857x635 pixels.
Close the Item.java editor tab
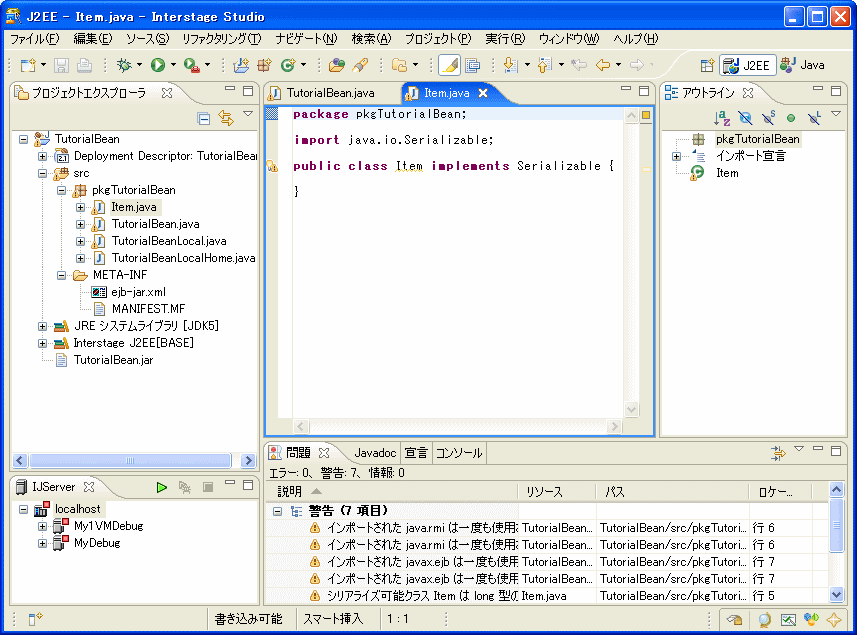(483, 93)
